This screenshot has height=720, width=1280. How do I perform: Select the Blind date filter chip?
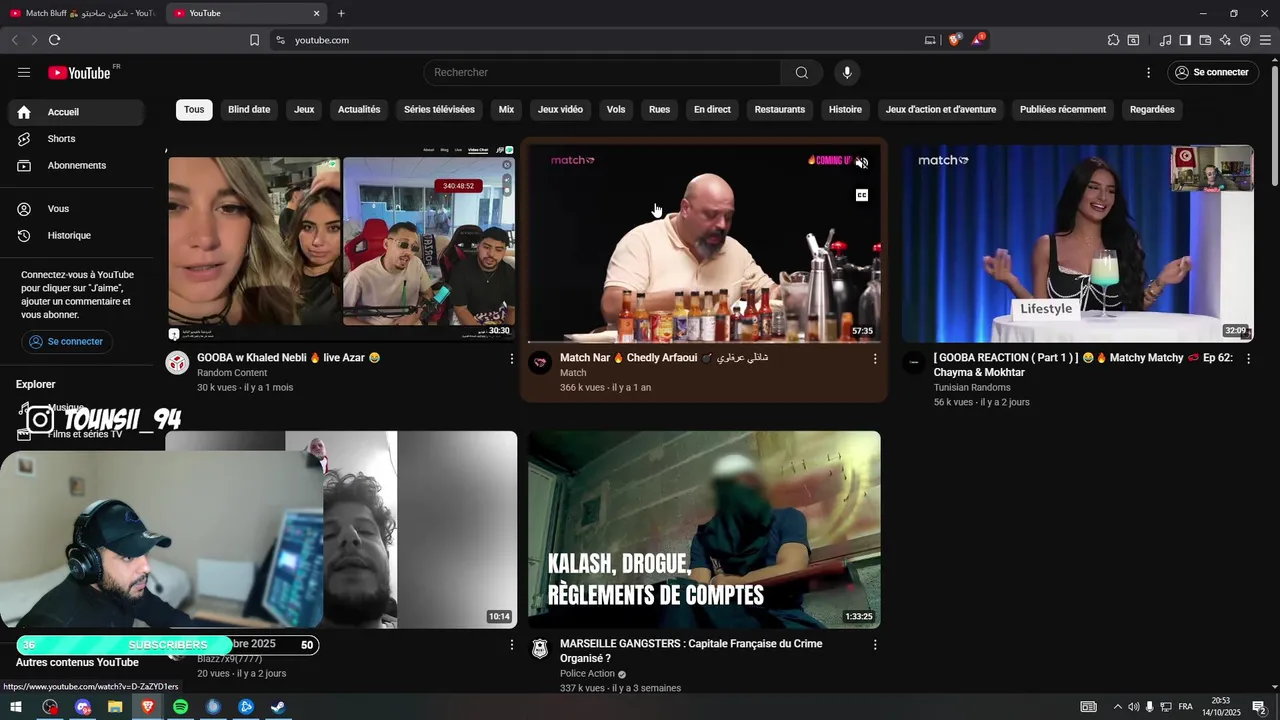point(249,109)
